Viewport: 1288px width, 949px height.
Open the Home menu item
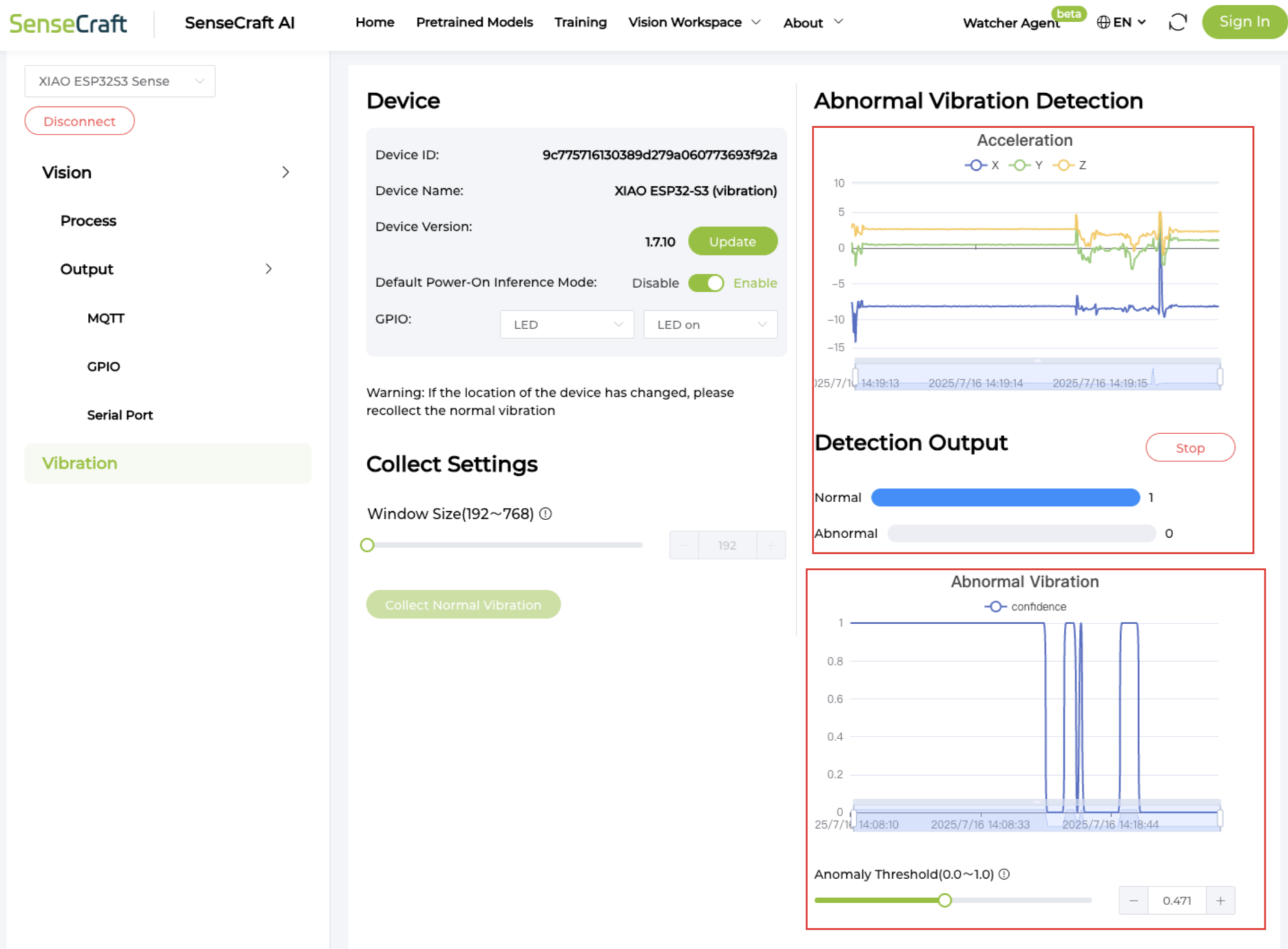click(375, 22)
